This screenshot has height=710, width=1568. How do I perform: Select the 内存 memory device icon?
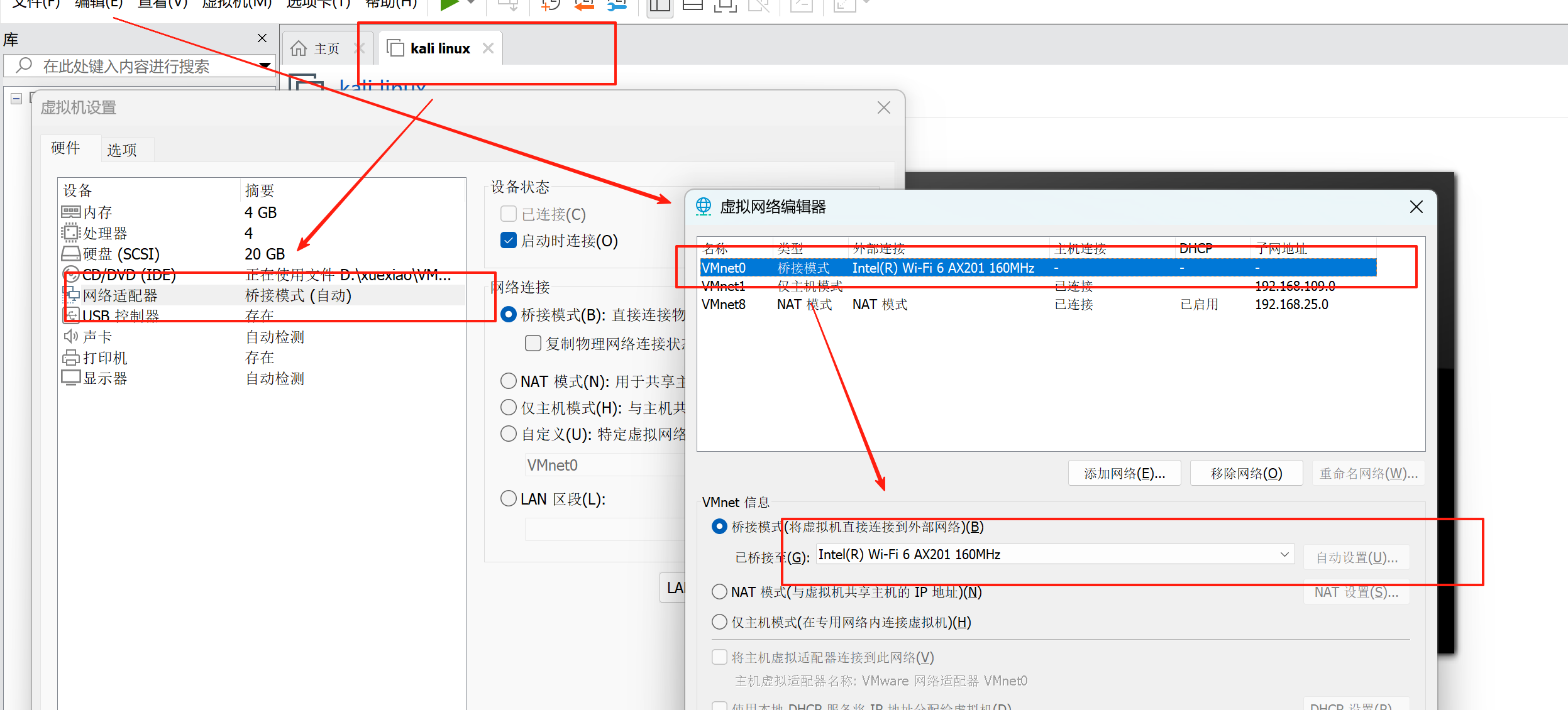70,212
